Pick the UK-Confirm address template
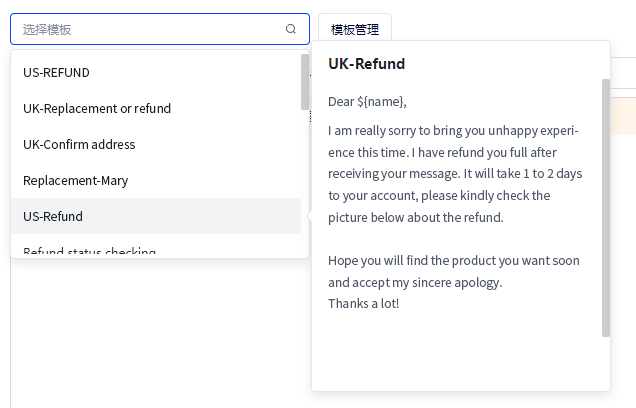Viewport: 636px width, 408px height. 79,145
